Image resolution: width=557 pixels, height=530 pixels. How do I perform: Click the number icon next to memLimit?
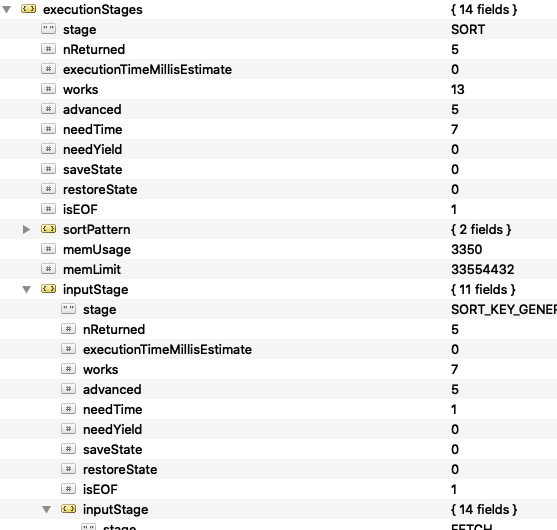pyautogui.click(x=49, y=269)
